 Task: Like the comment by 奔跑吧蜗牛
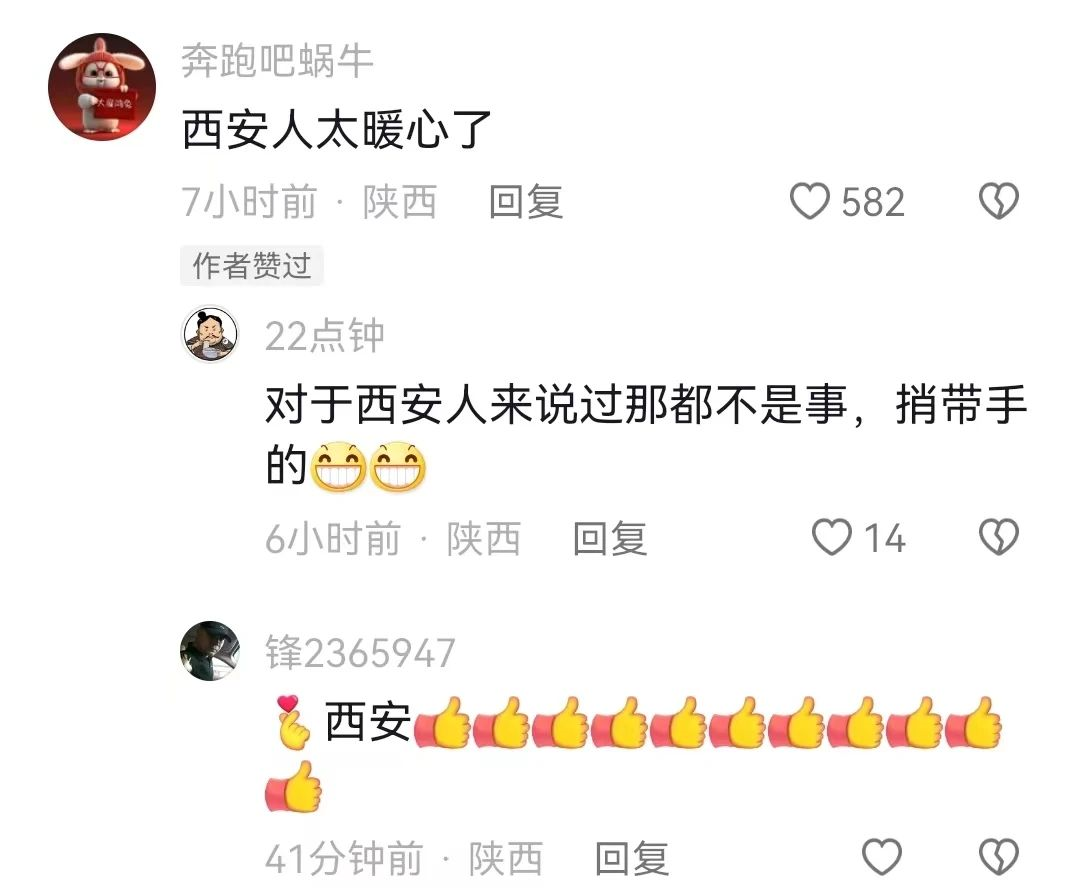click(x=809, y=201)
